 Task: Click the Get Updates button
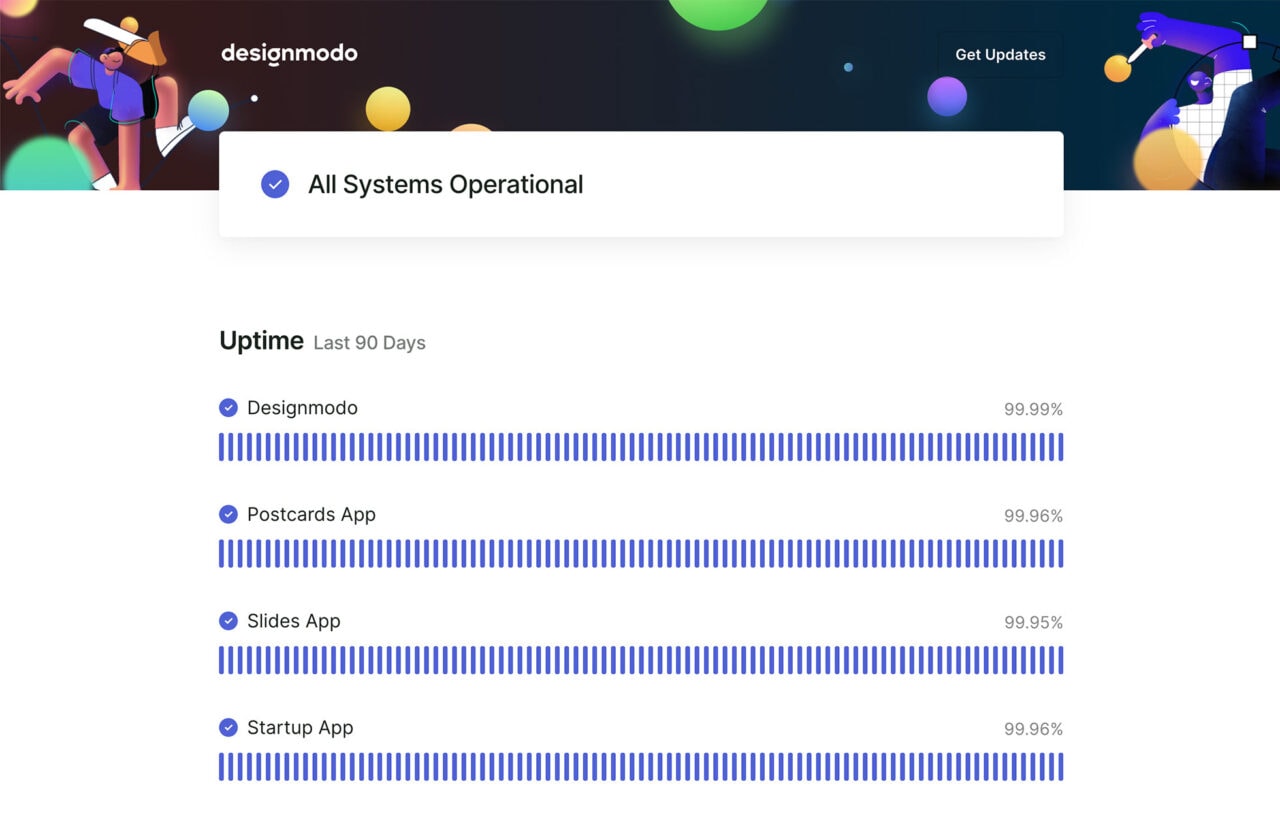(1000, 55)
